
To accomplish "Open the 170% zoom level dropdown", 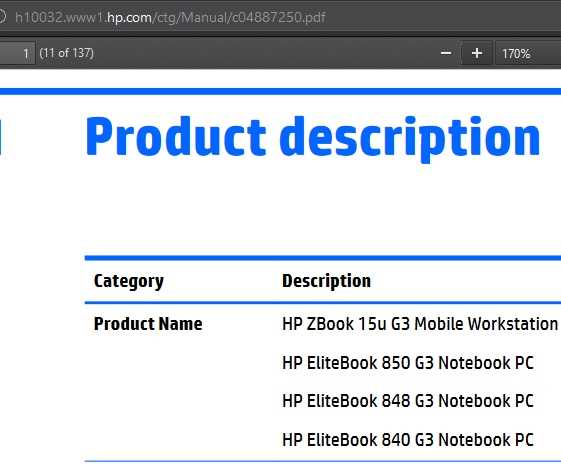I will [x=528, y=54].
